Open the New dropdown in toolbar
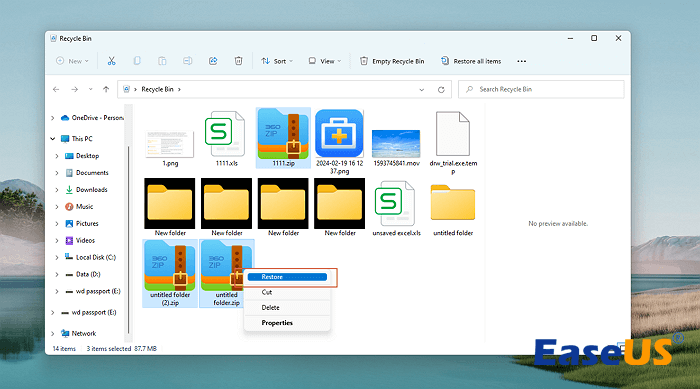The image size is (700, 389). [72, 61]
